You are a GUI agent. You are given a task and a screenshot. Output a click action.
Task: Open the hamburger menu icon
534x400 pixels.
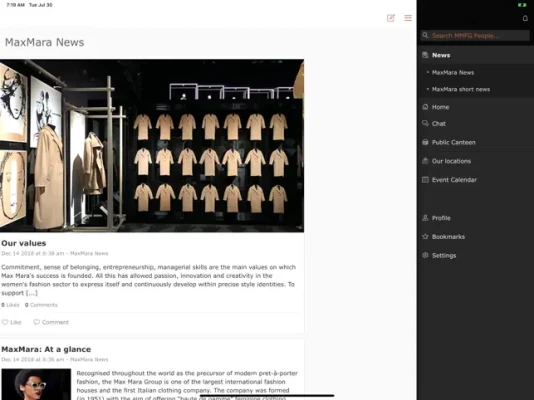tap(408, 18)
